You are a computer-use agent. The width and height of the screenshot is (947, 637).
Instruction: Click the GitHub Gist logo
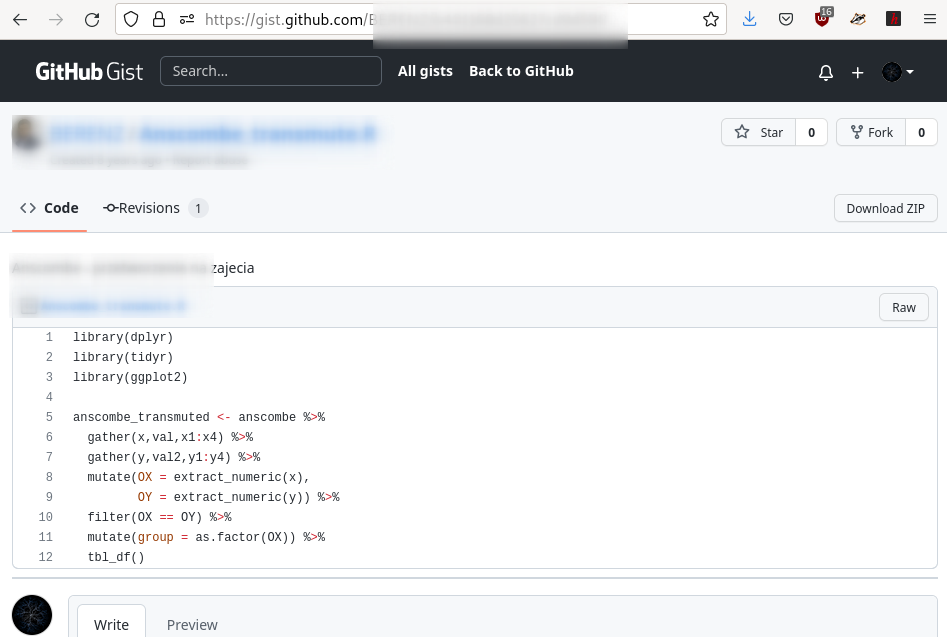(x=89, y=71)
